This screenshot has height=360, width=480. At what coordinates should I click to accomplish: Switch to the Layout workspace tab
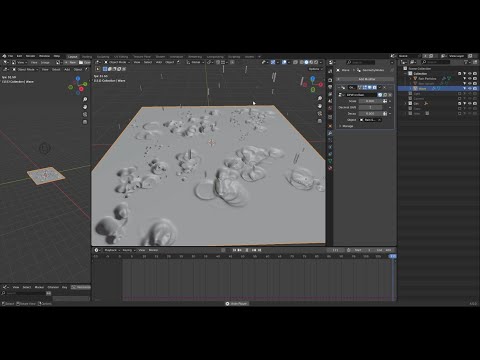click(72, 57)
